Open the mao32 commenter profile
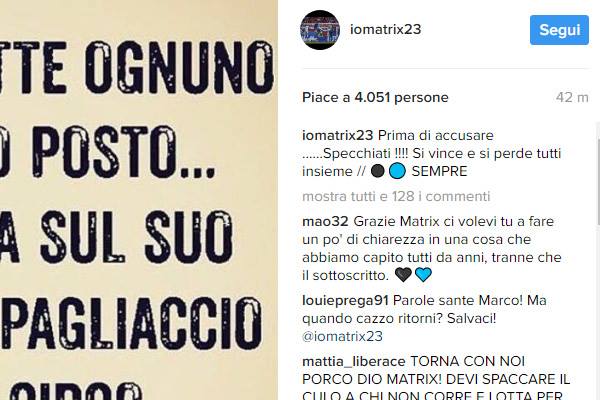Screen dimensions: 600x400 [325, 221]
